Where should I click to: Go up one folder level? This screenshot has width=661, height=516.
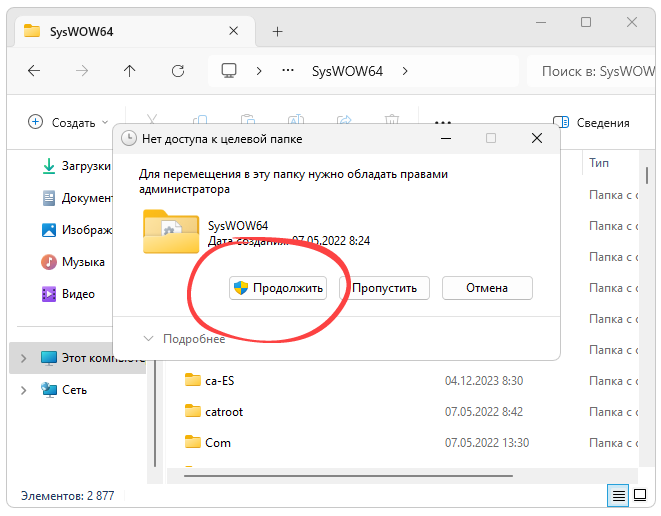129,71
